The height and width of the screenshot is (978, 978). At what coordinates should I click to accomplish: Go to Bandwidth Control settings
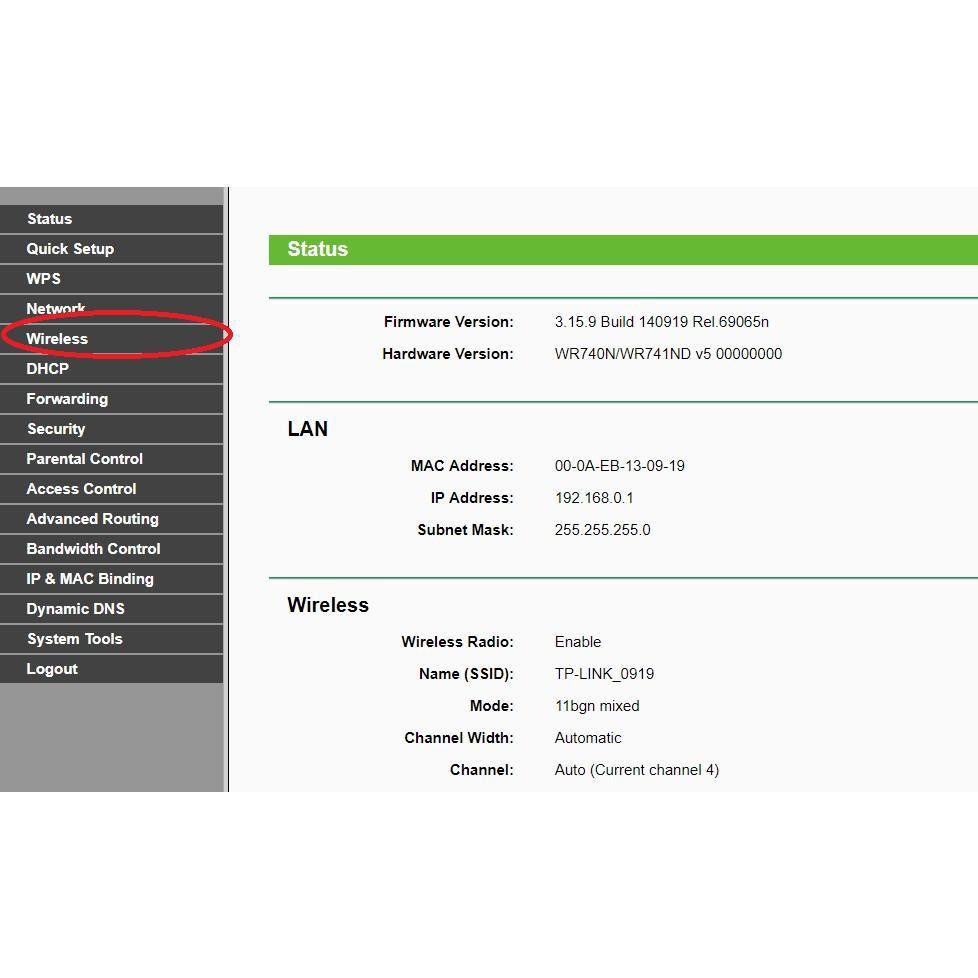(93, 549)
